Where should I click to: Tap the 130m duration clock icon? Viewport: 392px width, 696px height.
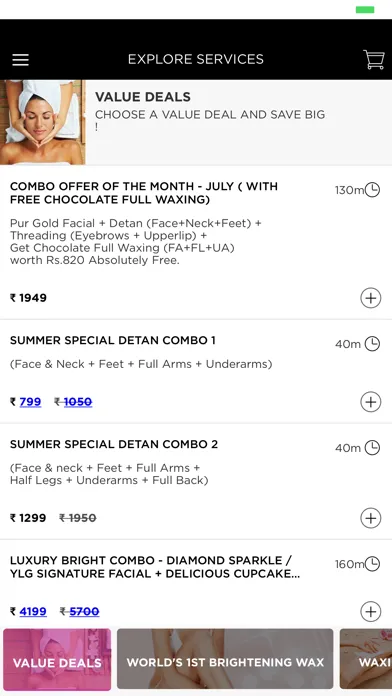[372, 190]
